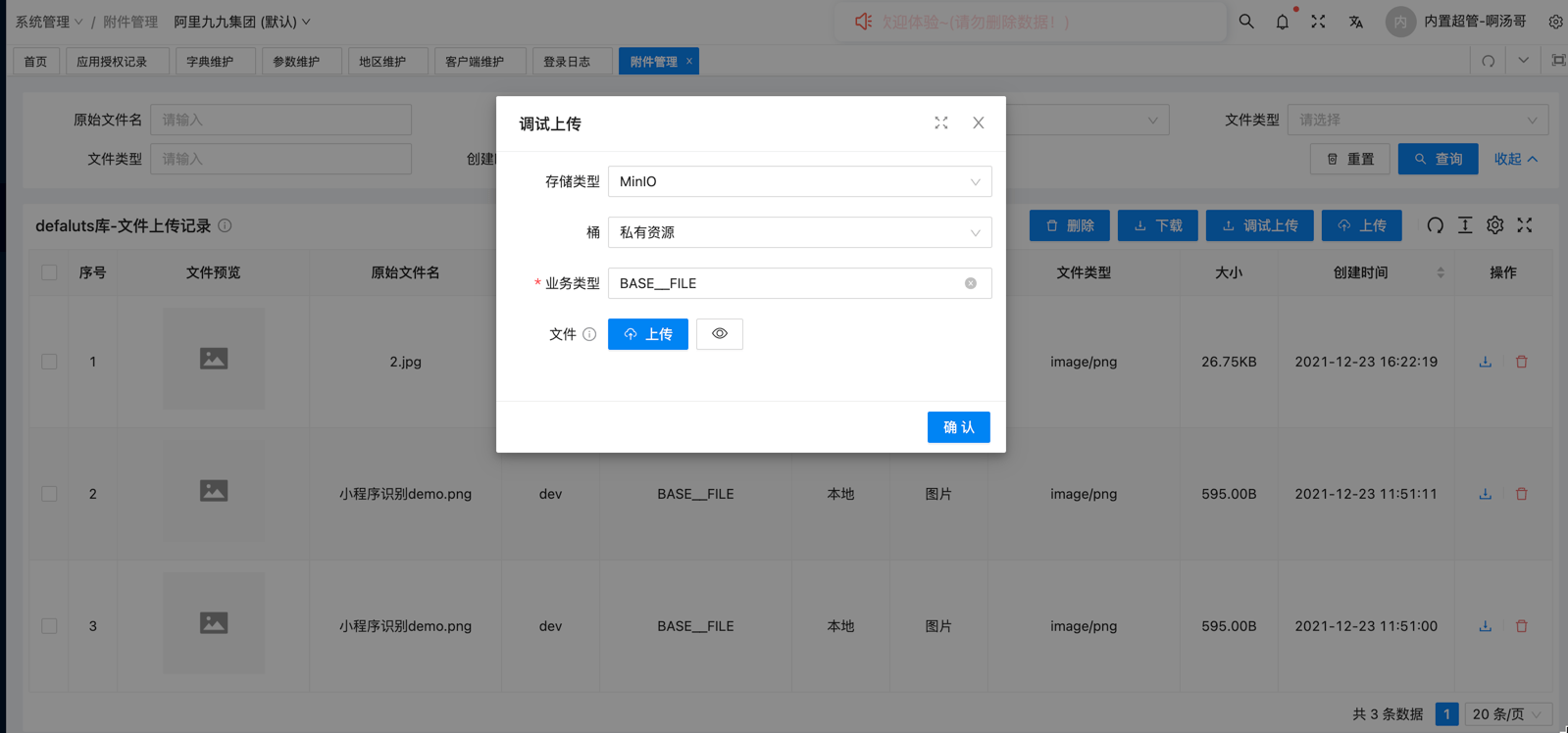Open table column settings gear icon
Viewport: 1568px width, 733px height.
click(1494, 225)
